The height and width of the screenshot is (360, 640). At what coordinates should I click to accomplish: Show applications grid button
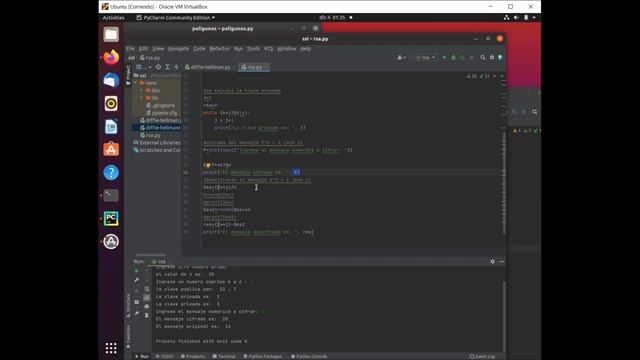click(111, 348)
